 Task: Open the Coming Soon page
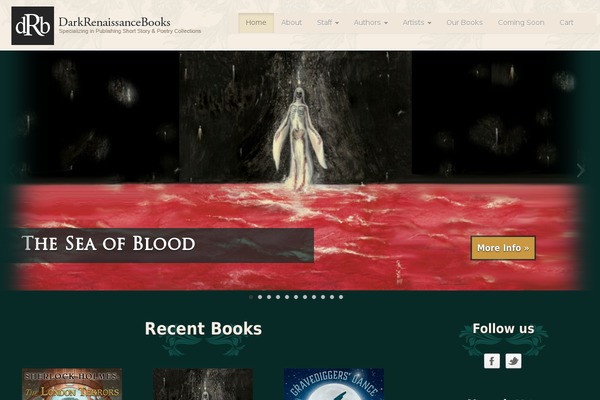click(521, 23)
